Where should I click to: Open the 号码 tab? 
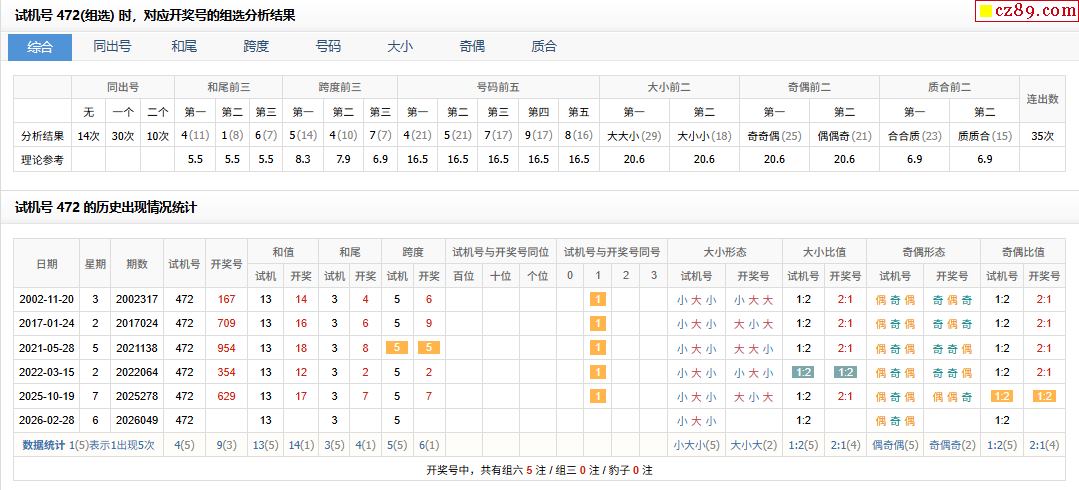pos(328,47)
